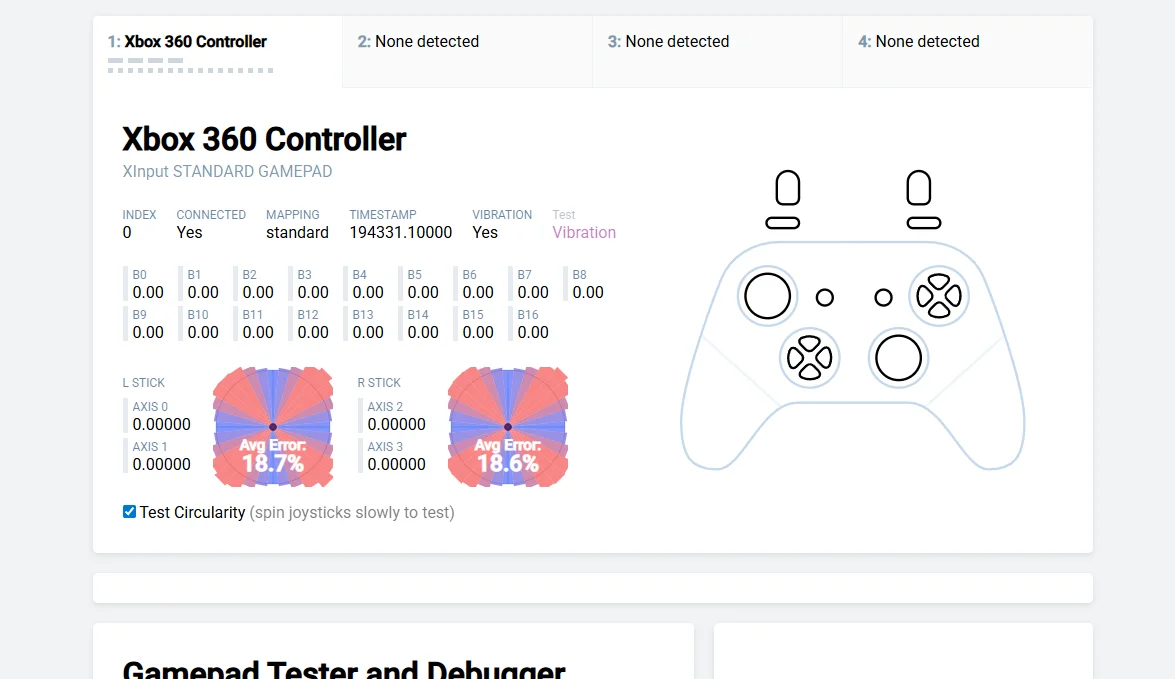Click the right bumper on controller diagram
The height and width of the screenshot is (679, 1175).
[x=924, y=223]
